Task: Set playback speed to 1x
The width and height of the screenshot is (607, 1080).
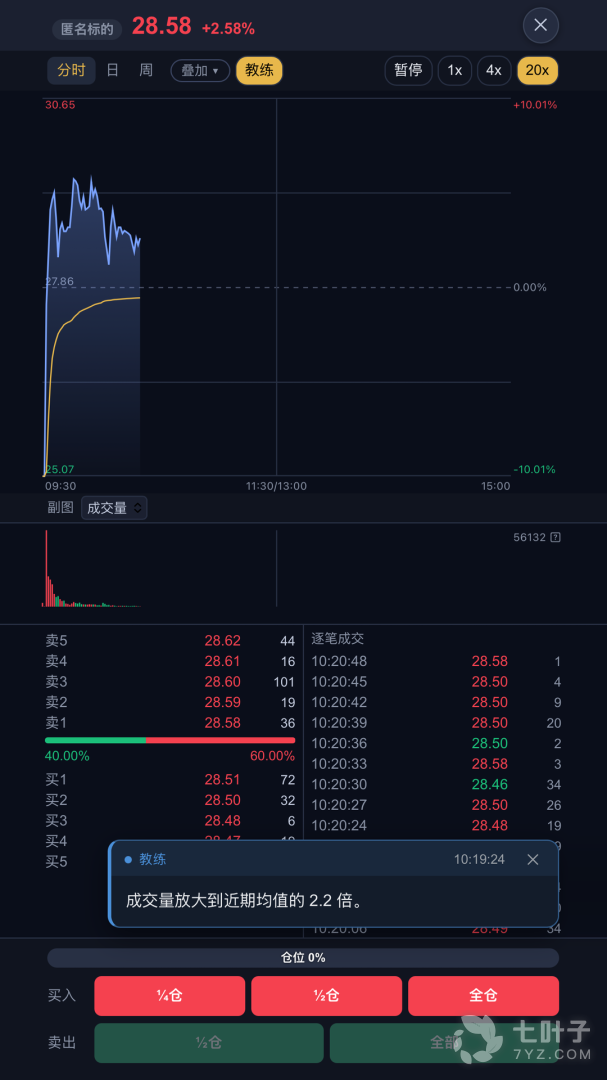Action: coord(455,70)
